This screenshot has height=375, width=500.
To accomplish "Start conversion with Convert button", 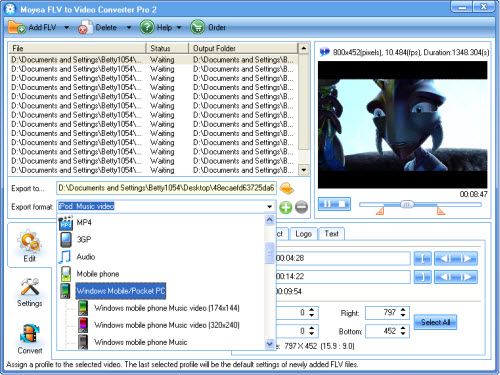I will 30,339.
